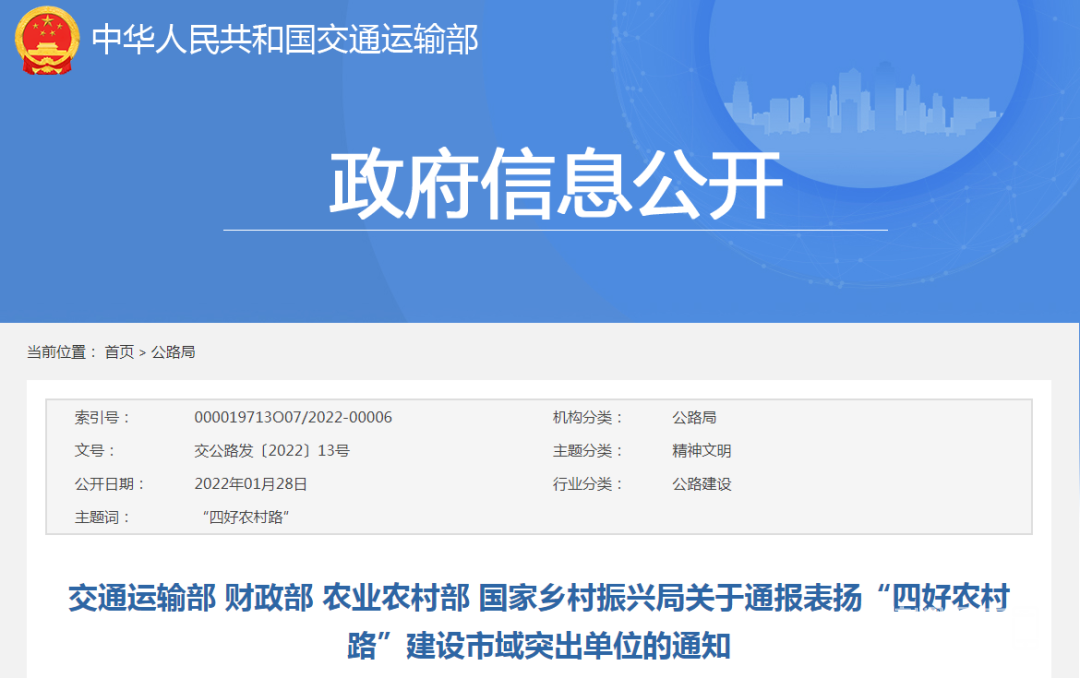Click the 中华人民共和国交通运输部 site title

pyautogui.click(x=285, y=39)
